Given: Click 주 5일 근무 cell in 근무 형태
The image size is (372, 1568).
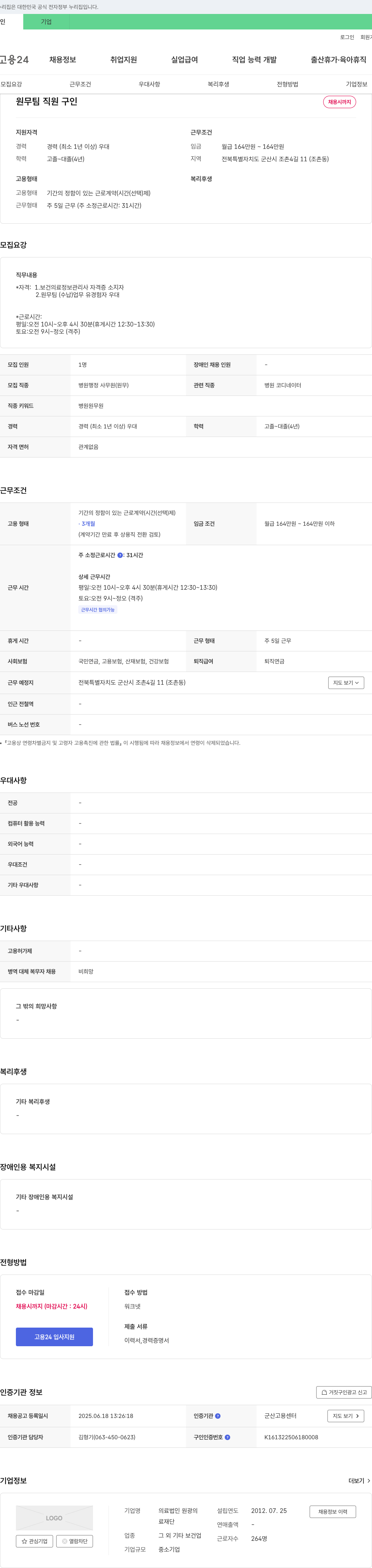Looking at the screenshot, I should click(278, 641).
